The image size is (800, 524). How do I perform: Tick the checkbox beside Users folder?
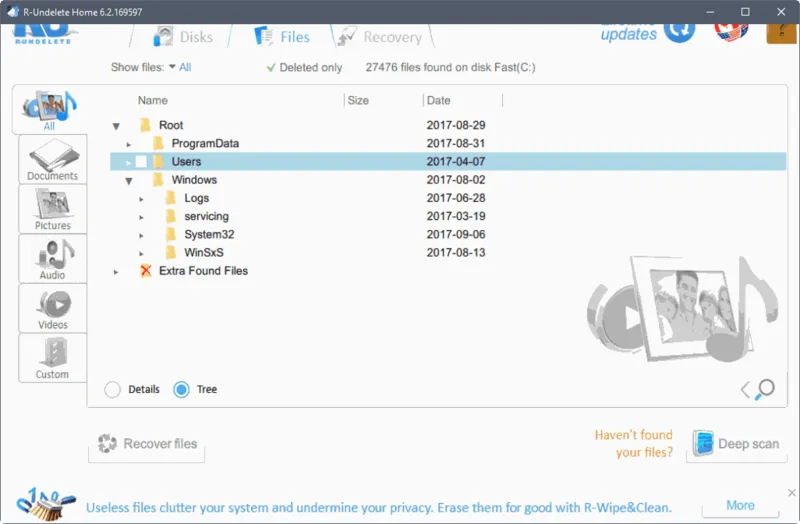coord(141,162)
